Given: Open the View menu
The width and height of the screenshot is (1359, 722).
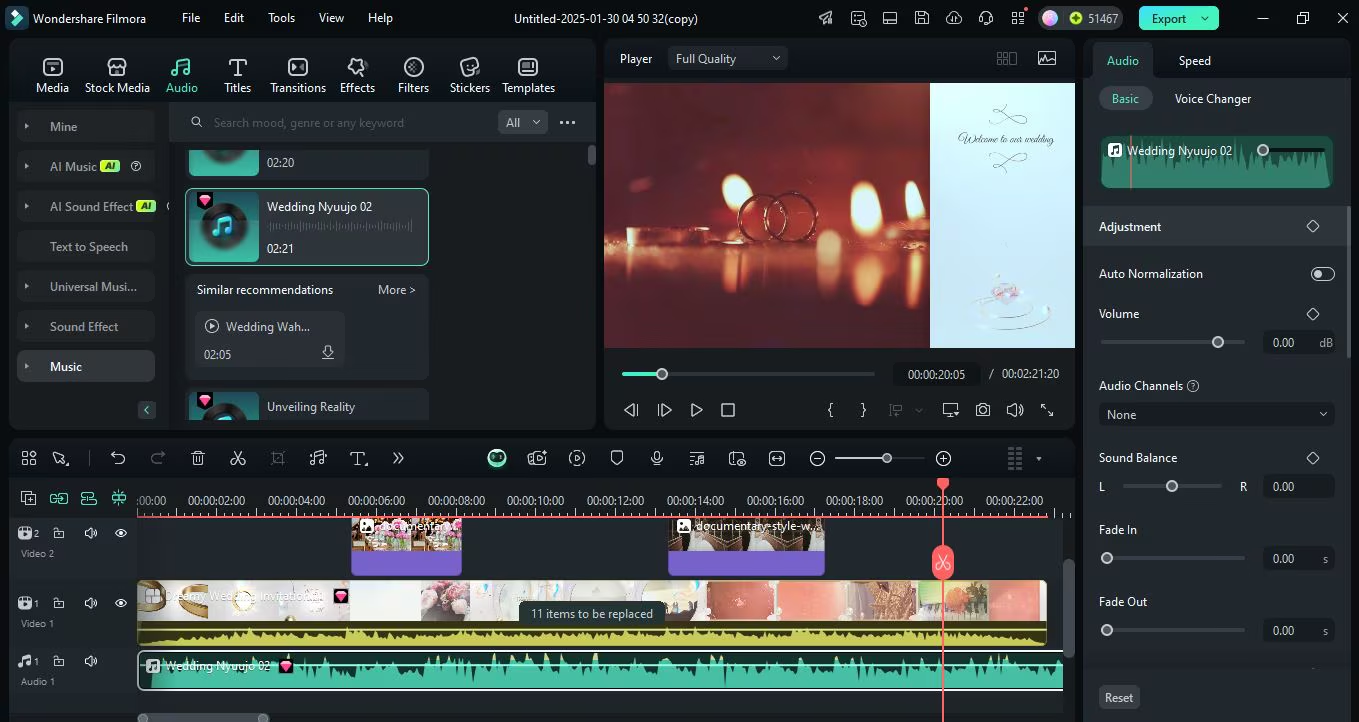Looking at the screenshot, I should [331, 18].
